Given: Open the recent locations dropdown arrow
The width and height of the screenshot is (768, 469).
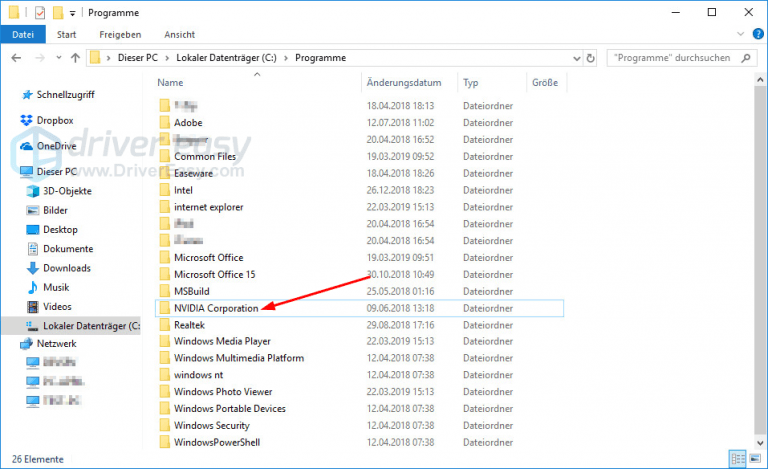Looking at the screenshot, I should 59,58.
